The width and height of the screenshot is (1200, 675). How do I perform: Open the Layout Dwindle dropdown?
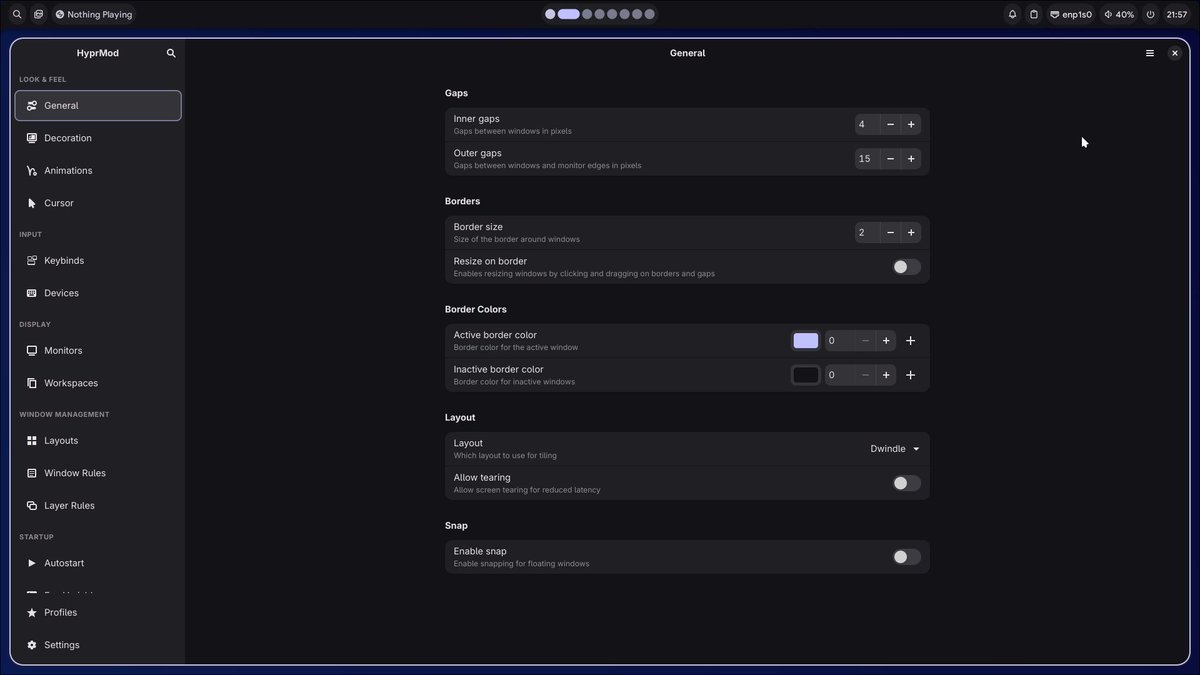(895, 449)
